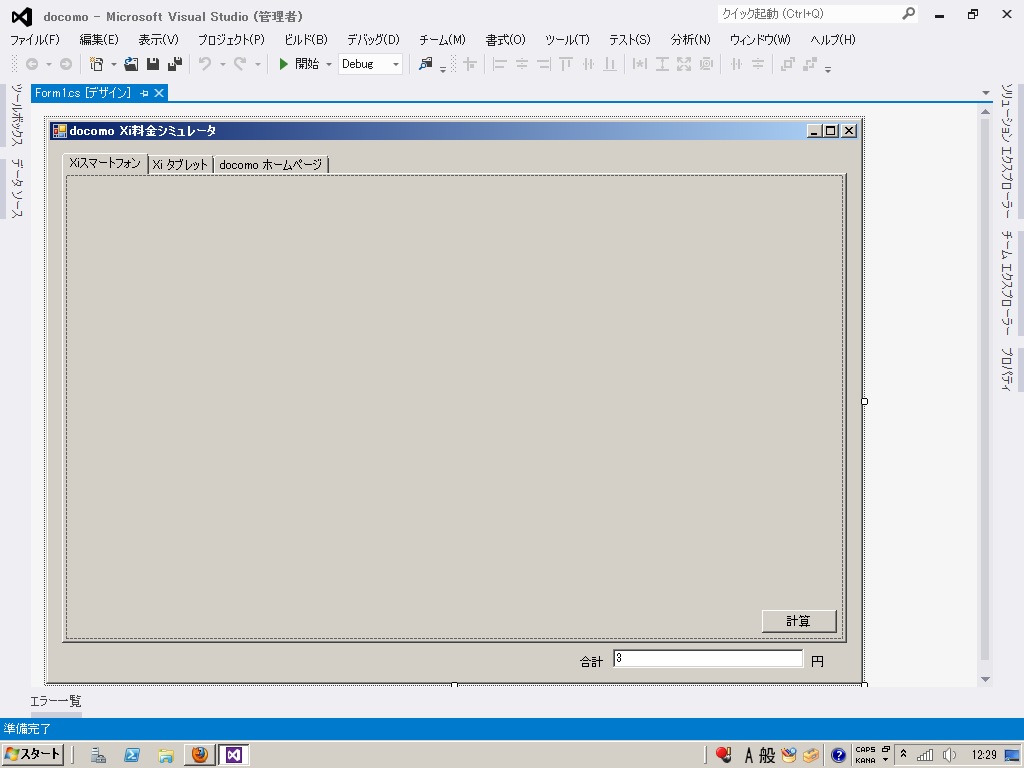Open the ファイル(F) menu
Viewport: 1024px width, 768px height.
coord(35,40)
